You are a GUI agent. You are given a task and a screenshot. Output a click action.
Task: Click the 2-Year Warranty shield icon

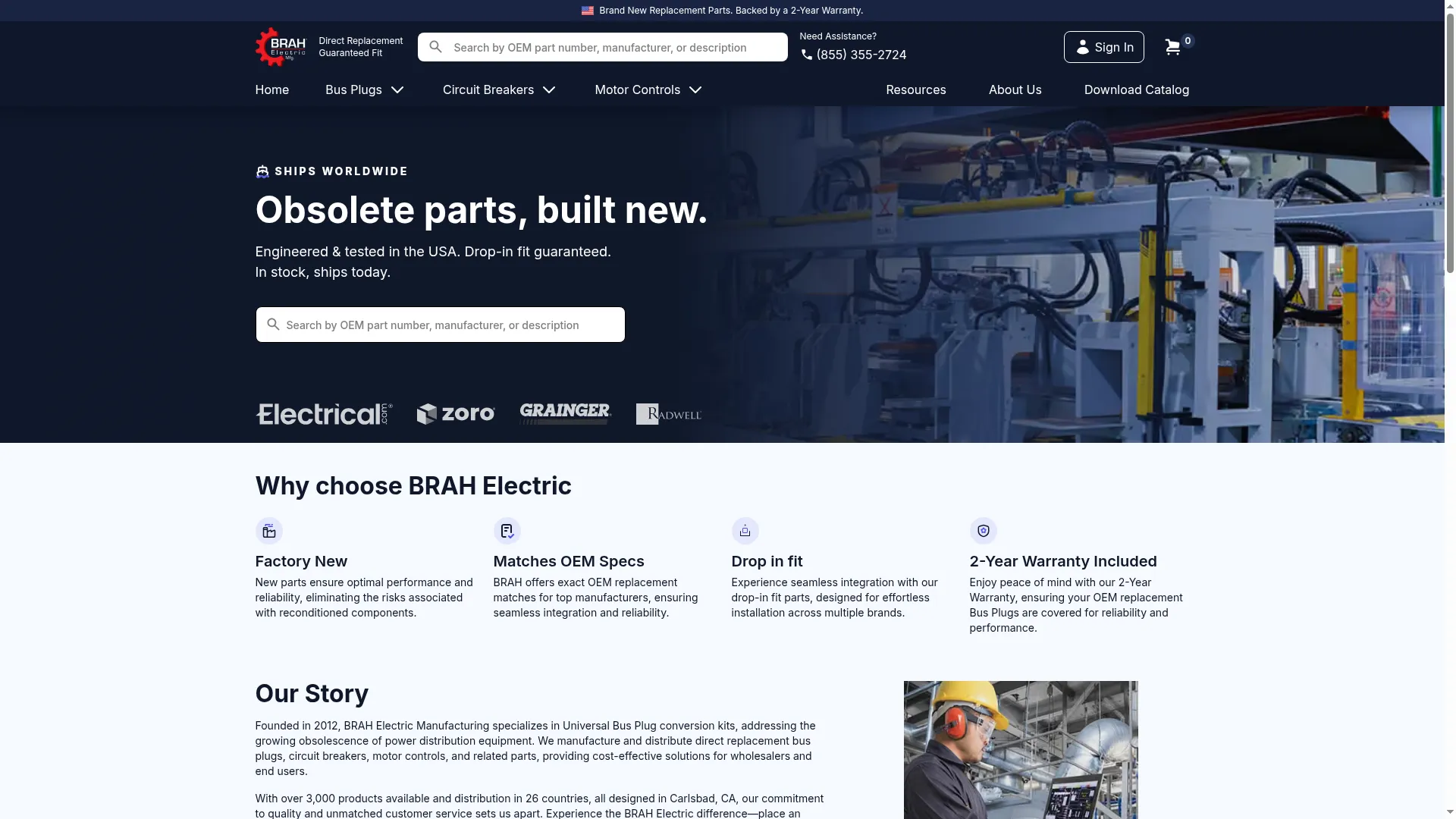click(984, 531)
